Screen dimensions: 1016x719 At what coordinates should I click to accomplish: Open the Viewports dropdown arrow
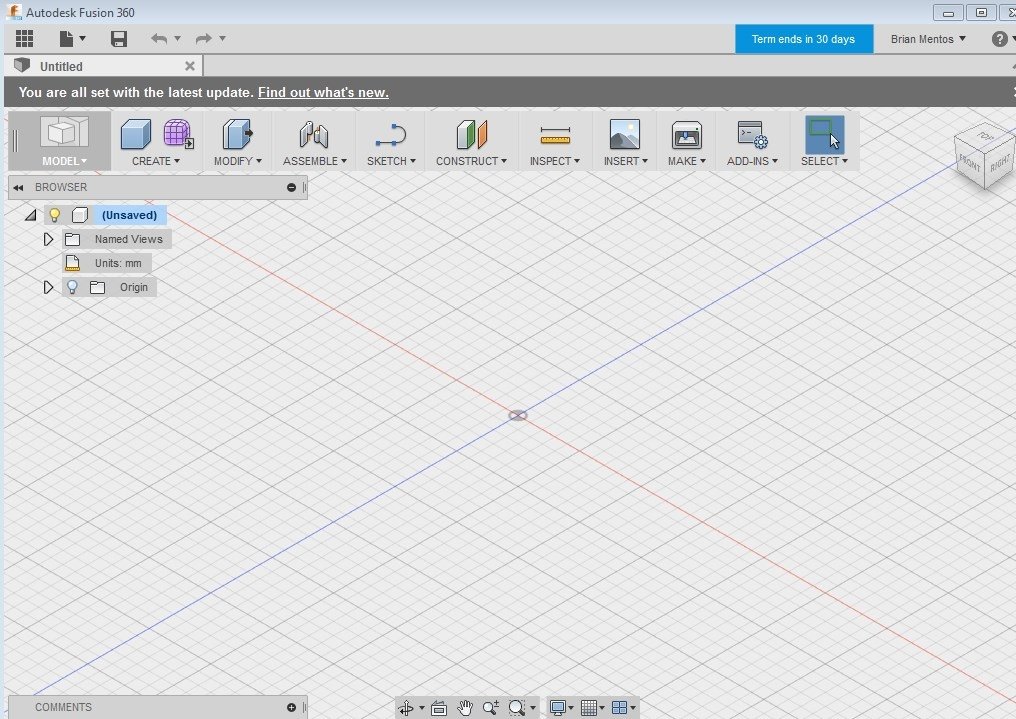633,708
